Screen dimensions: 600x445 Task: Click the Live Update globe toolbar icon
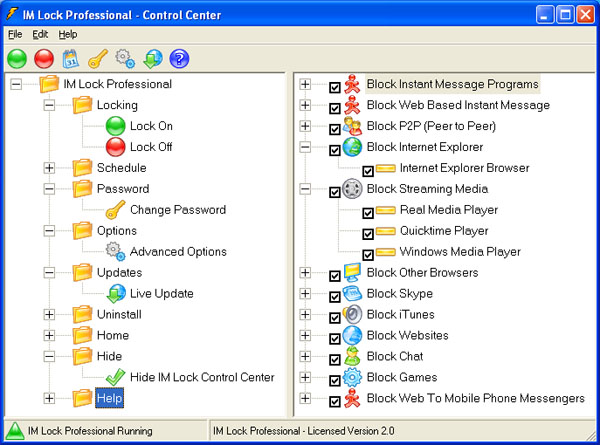[153, 59]
